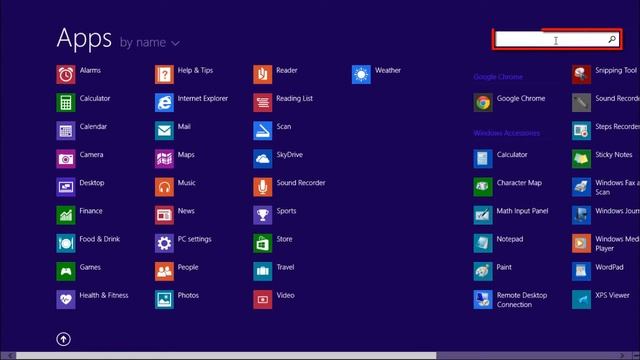Open PC settings gear icon
Screen dimensions: 640x360
pos(164,244)
